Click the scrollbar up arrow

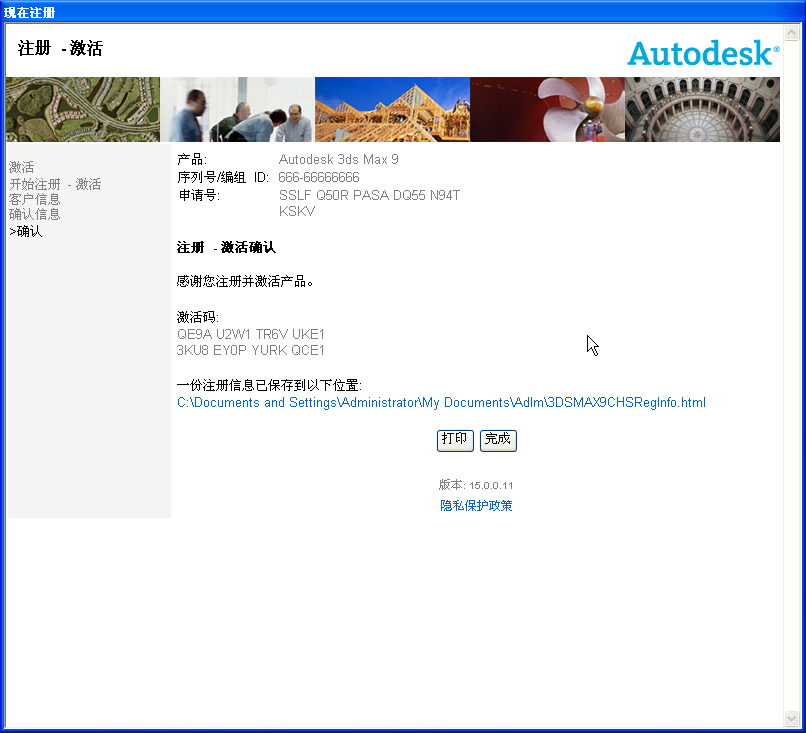click(x=791, y=33)
